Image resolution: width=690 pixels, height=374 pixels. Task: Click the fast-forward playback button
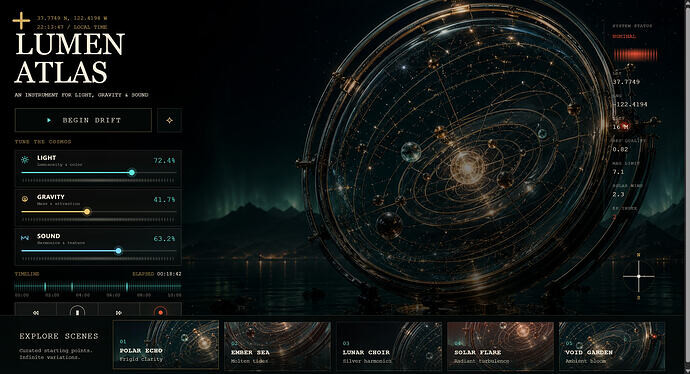coord(119,310)
